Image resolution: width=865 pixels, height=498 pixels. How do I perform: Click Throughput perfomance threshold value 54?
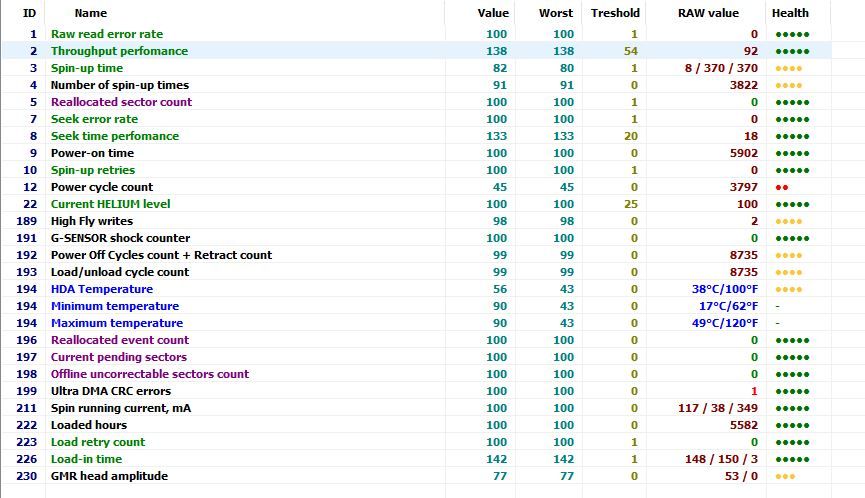(x=631, y=51)
